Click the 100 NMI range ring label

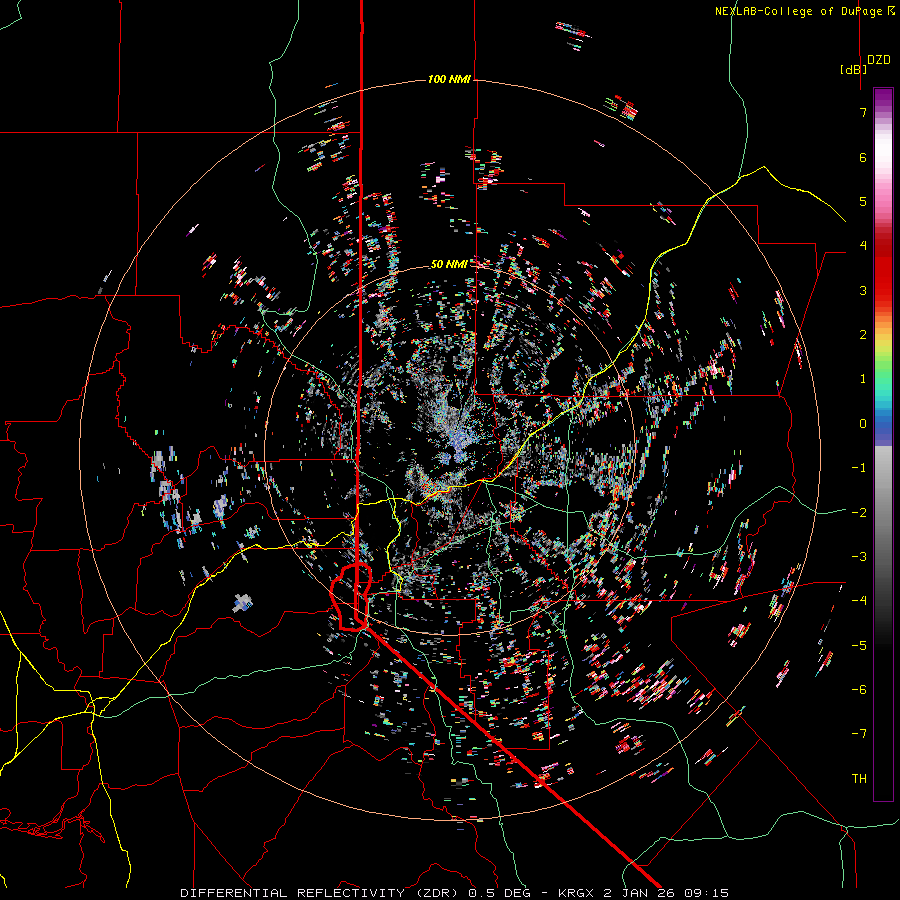(x=449, y=79)
